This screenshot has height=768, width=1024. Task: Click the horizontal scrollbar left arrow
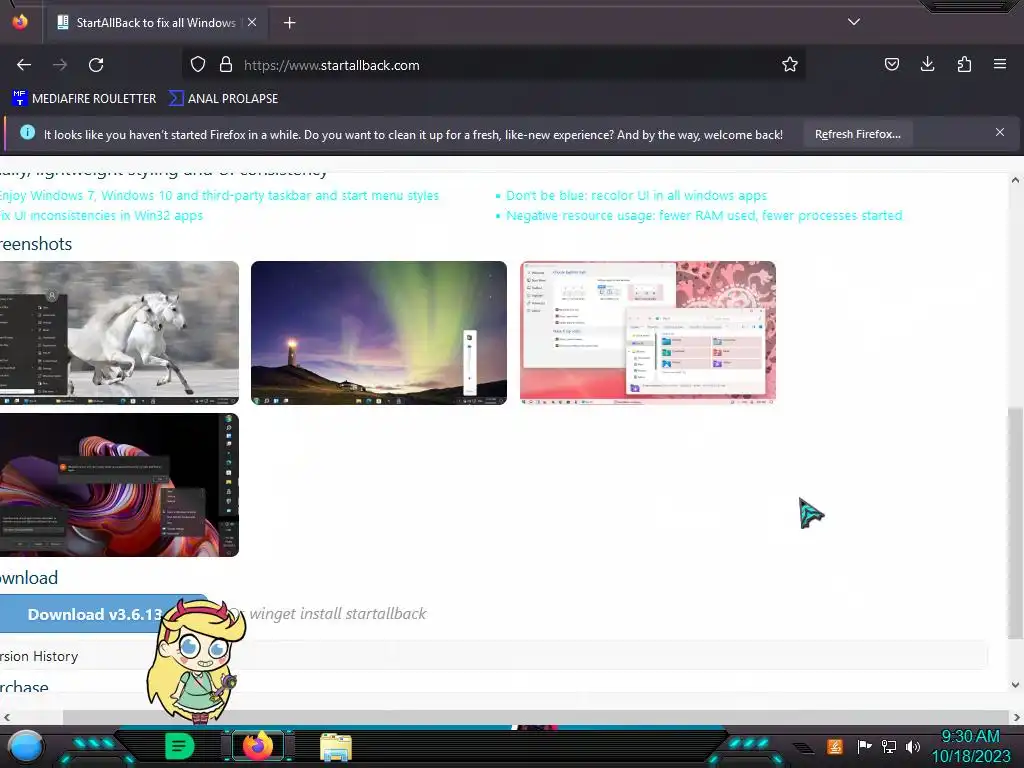click(7, 717)
